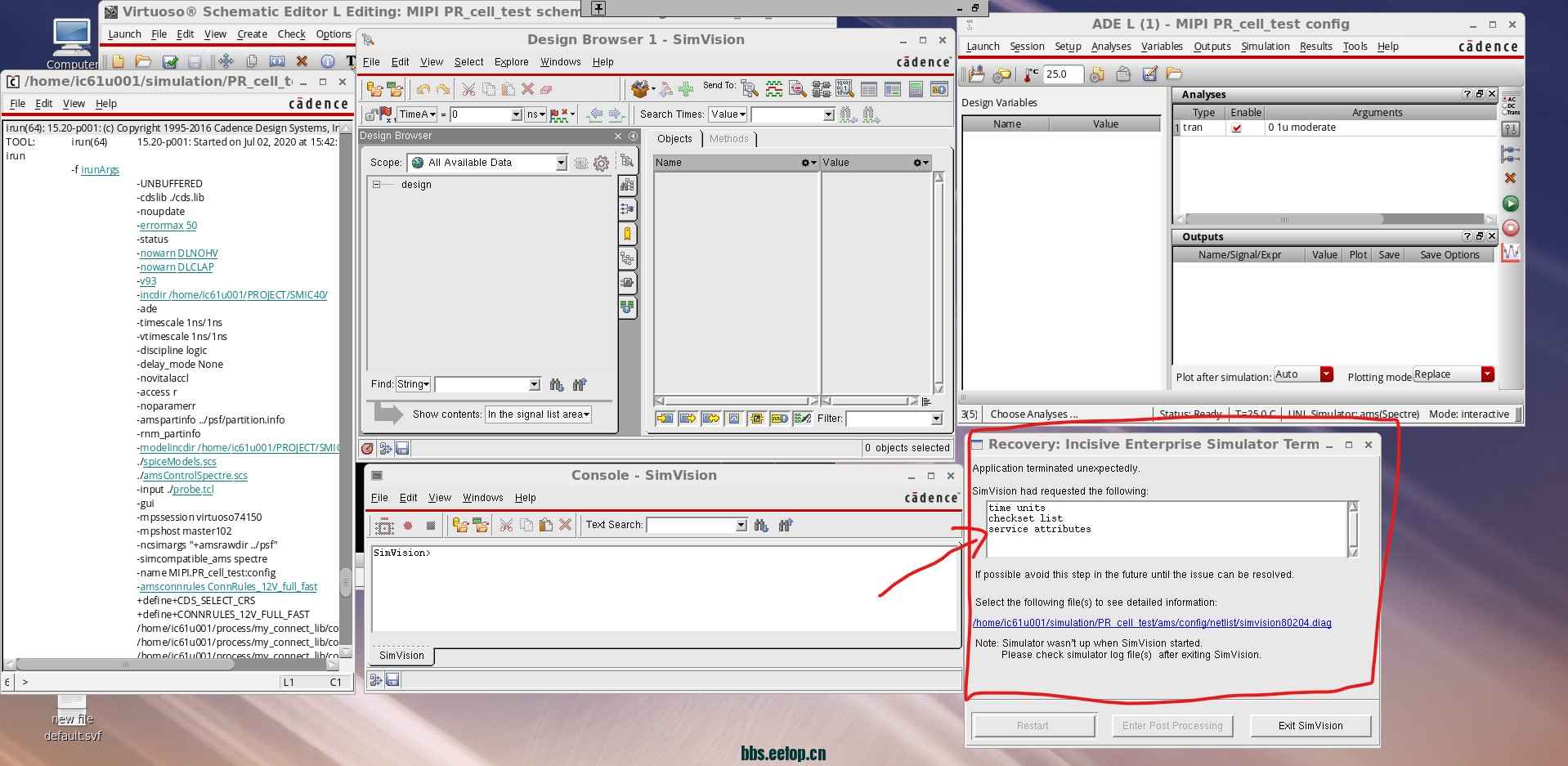
Task: Open Explore menu in Design Browser
Action: pos(511,62)
